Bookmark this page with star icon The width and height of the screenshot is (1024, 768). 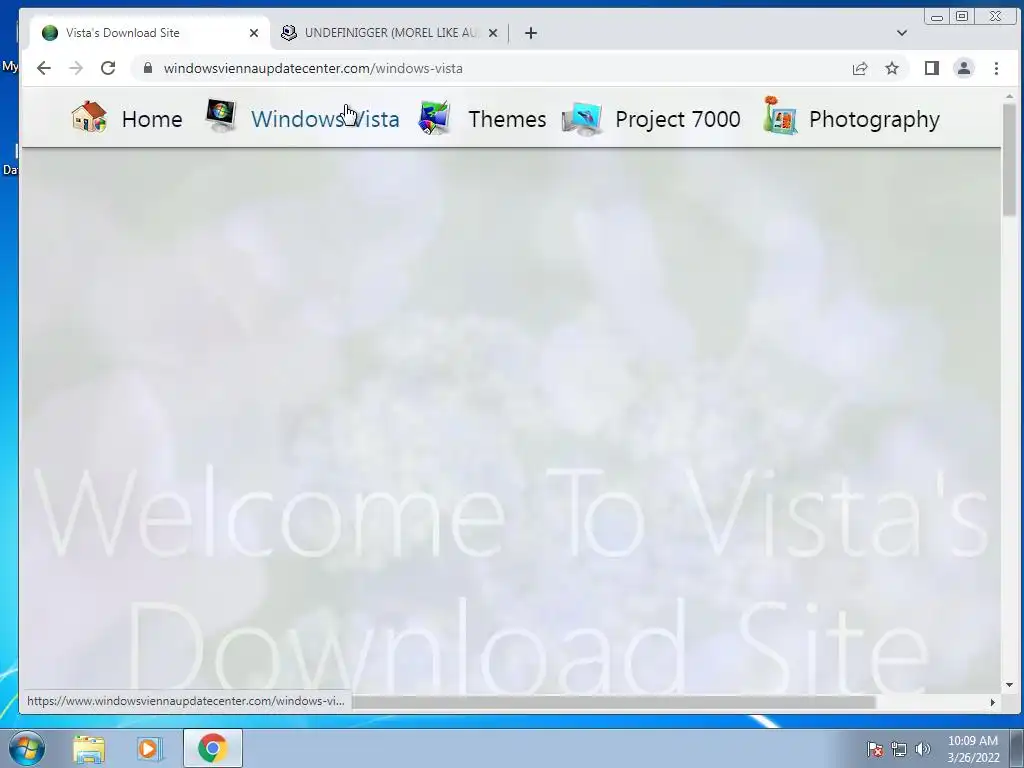(891, 68)
